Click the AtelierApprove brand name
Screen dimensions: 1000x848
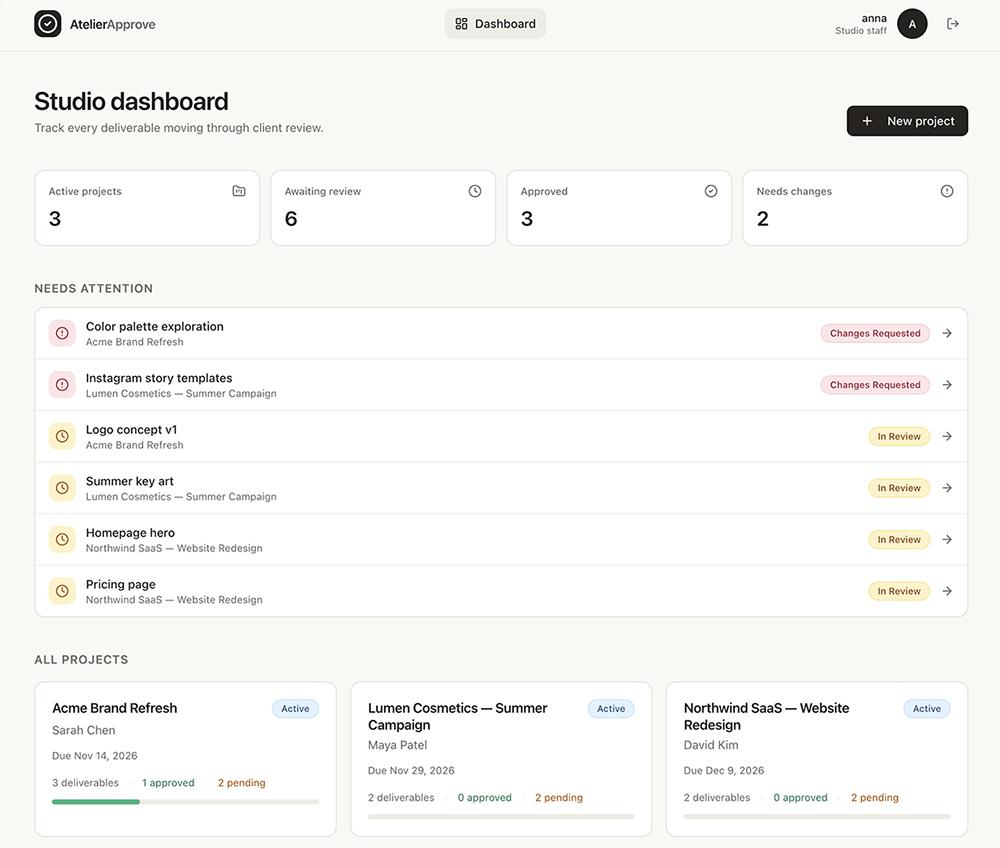[112, 24]
